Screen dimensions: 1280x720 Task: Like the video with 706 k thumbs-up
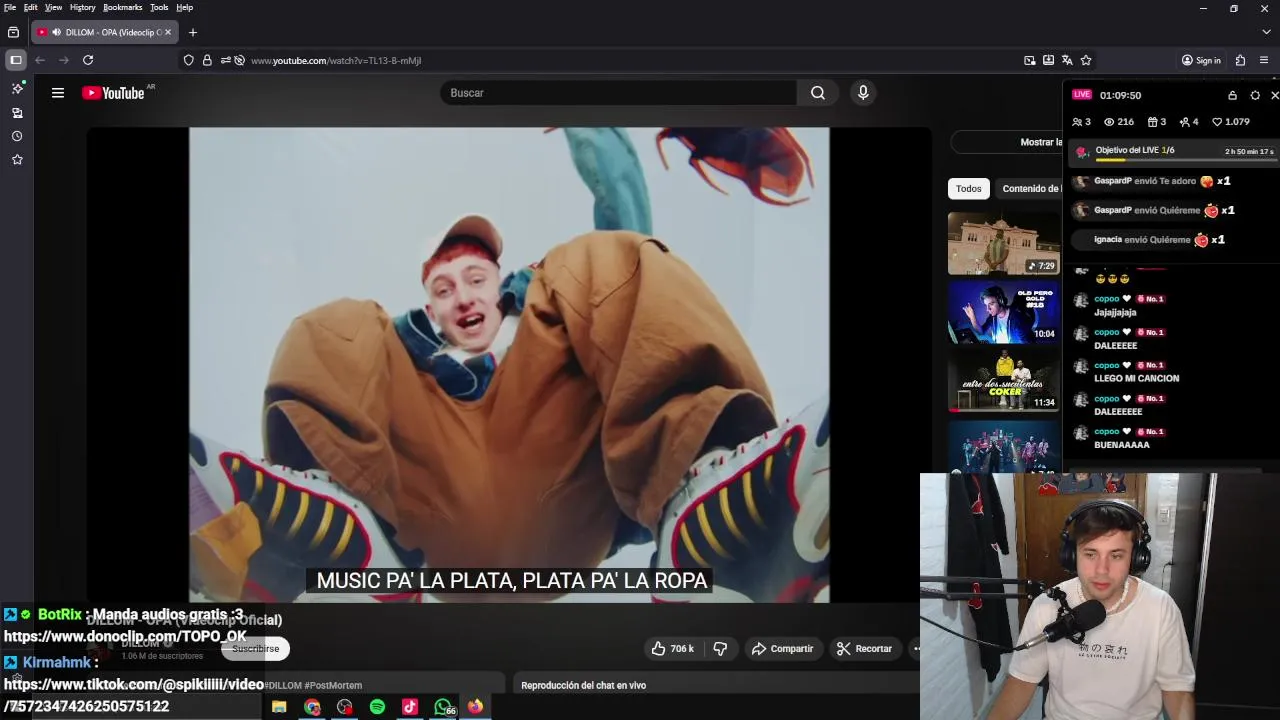pos(673,649)
